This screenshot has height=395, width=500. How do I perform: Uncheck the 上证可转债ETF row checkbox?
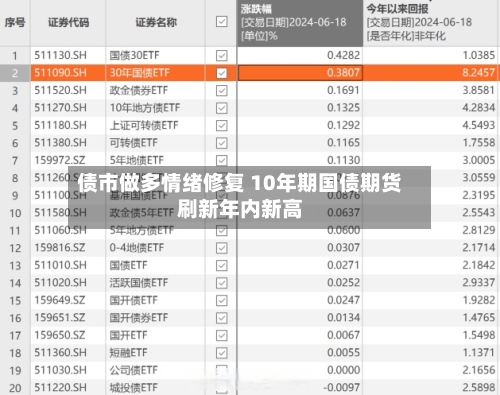[x=222, y=125]
